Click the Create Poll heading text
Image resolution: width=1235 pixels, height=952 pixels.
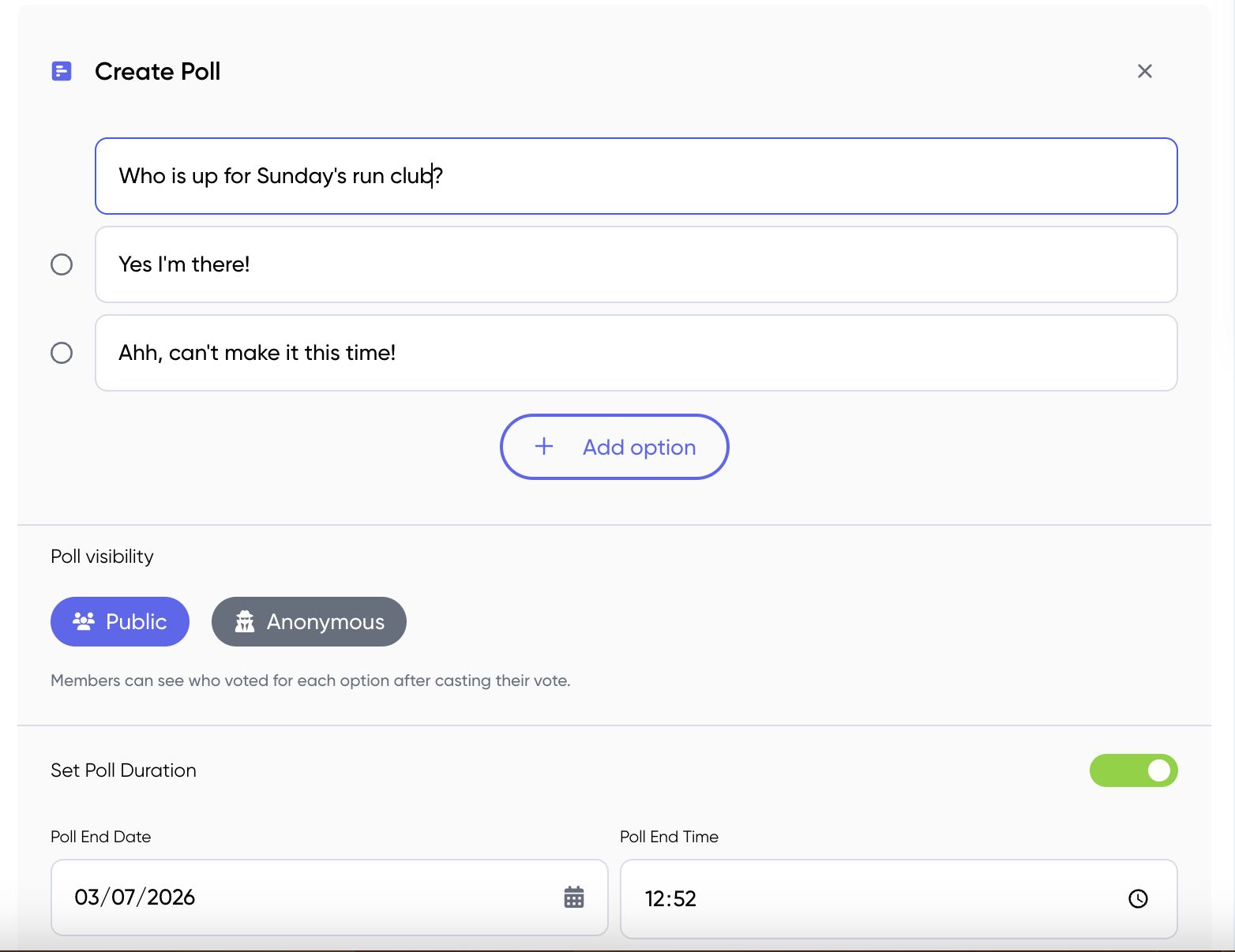(x=158, y=71)
